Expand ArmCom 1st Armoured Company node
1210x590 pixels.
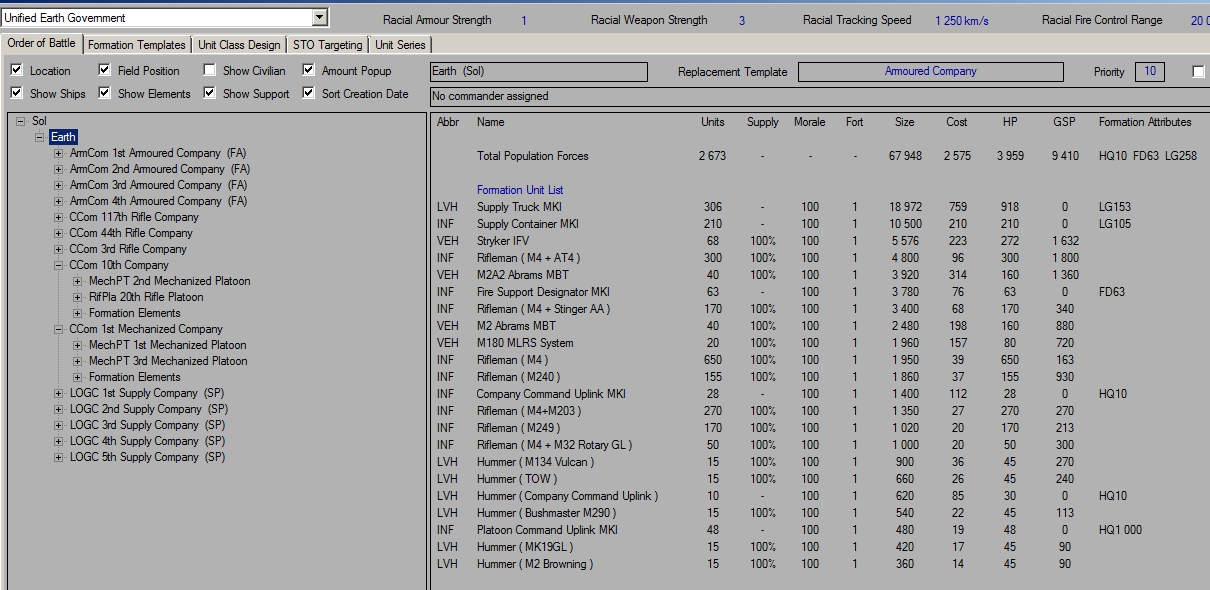pyautogui.click(x=59, y=153)
